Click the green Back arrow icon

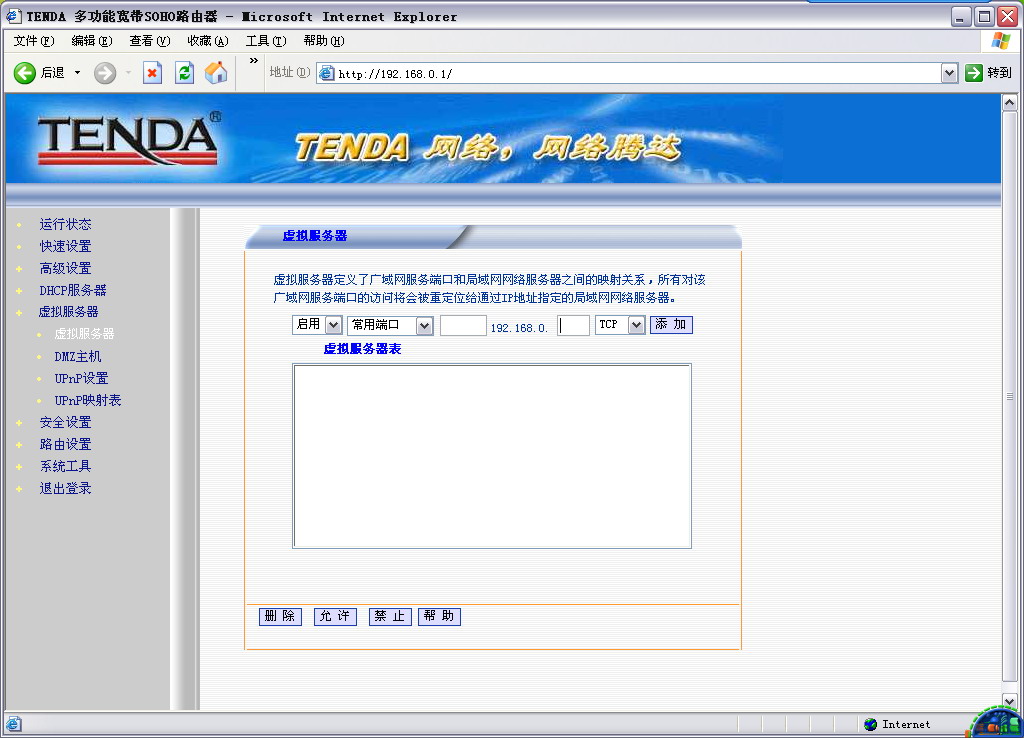(25, 73)
